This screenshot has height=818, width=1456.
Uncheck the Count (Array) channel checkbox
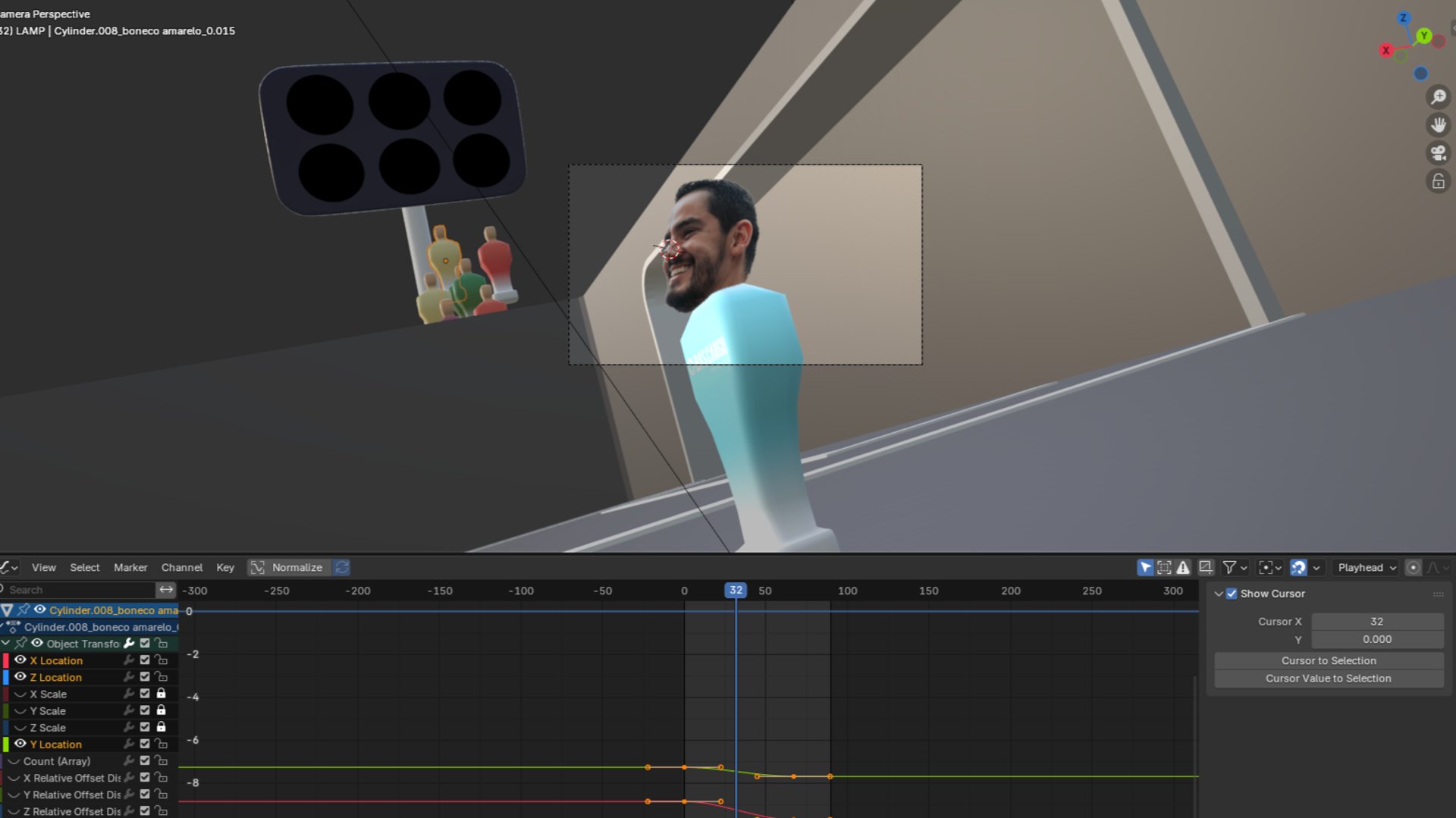pyautogui.click(x=145, y=760)
